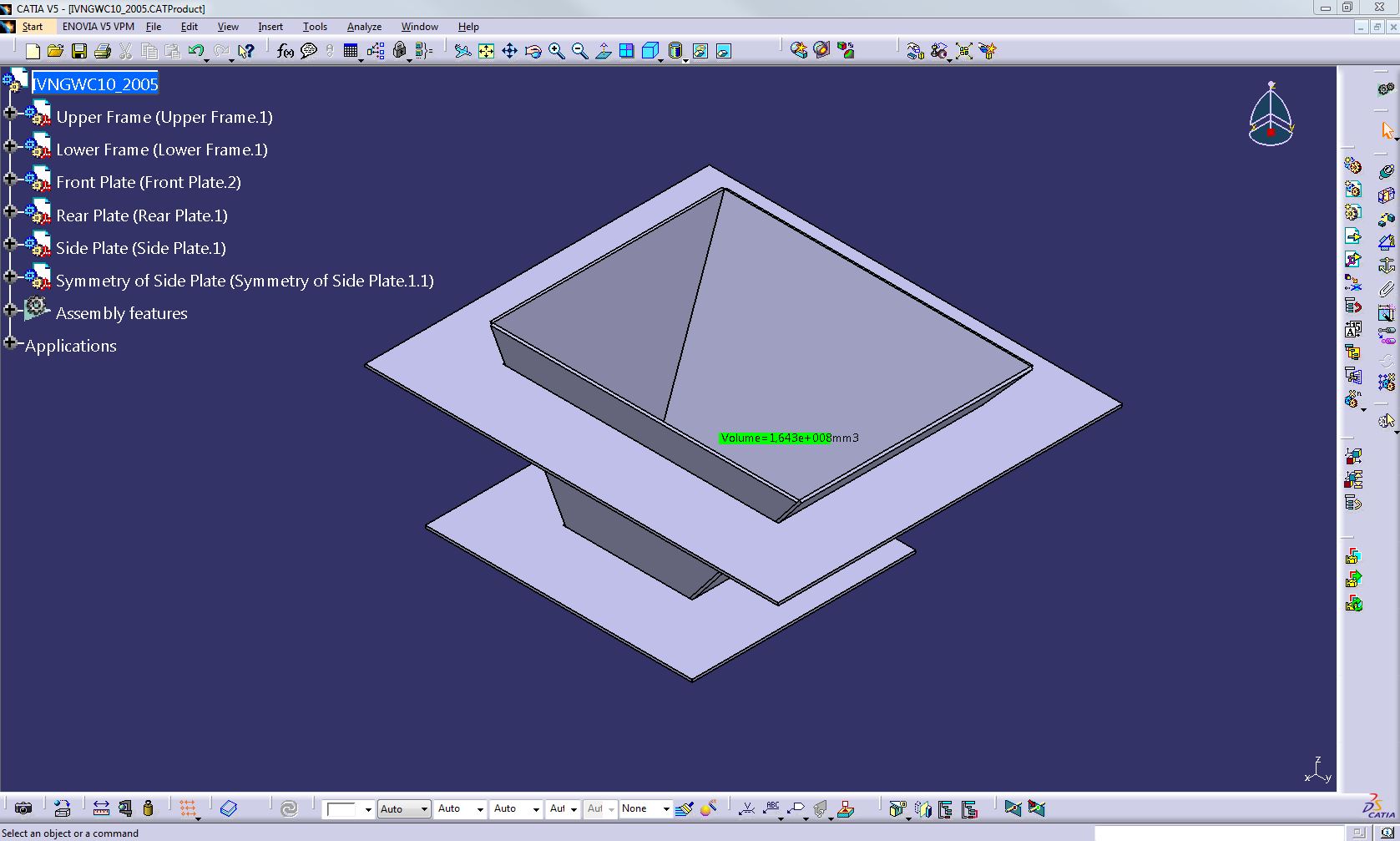The height and width of the screenshot is (841, 1400).
Task: Select Rear Plate (Rear Plate.1) tree item
Action: tap(141, 215)
